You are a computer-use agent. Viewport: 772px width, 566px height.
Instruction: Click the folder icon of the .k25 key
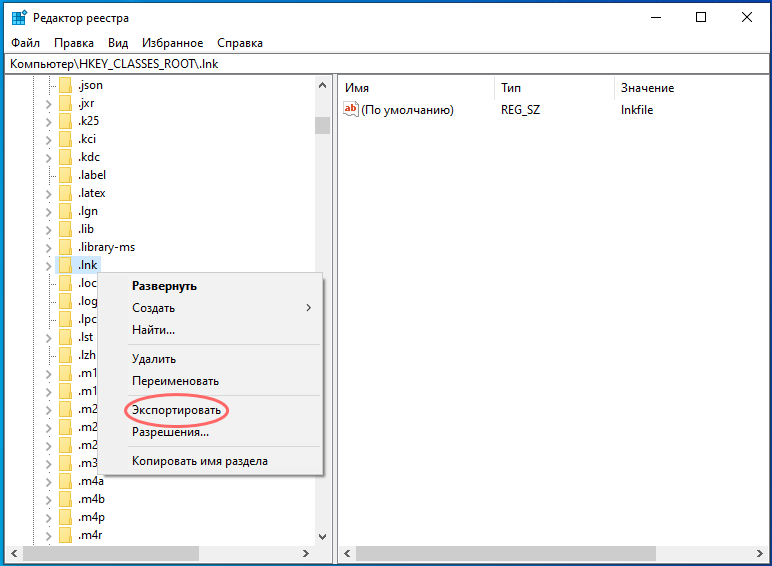click(x=65, y=121)
